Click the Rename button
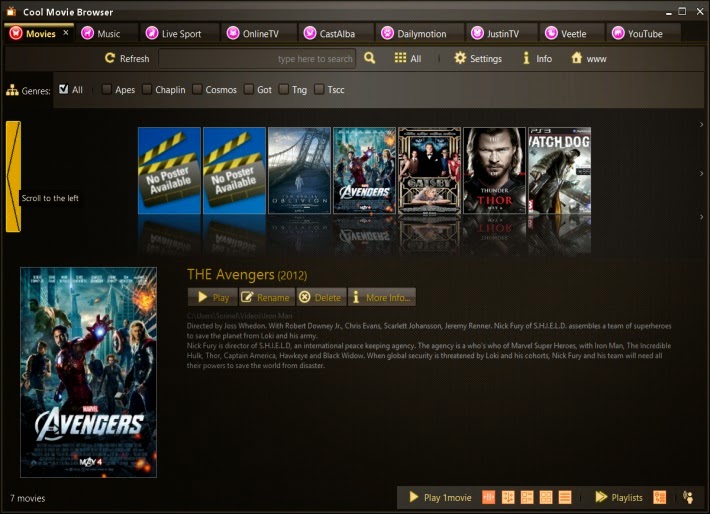 (x=267, y=297)
